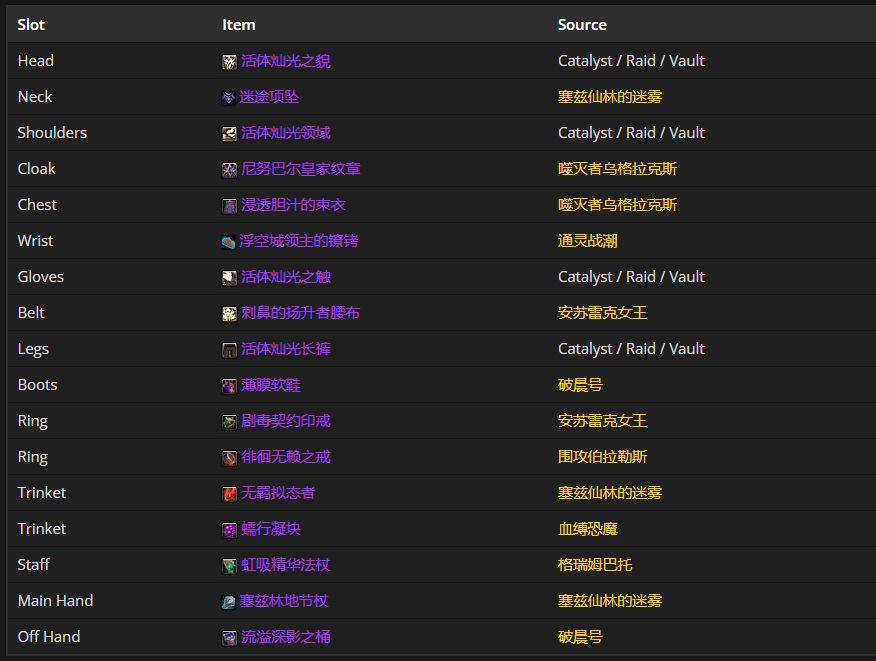Click the Slot column header
Screen dimensions: 876x661
click(31, 24)
